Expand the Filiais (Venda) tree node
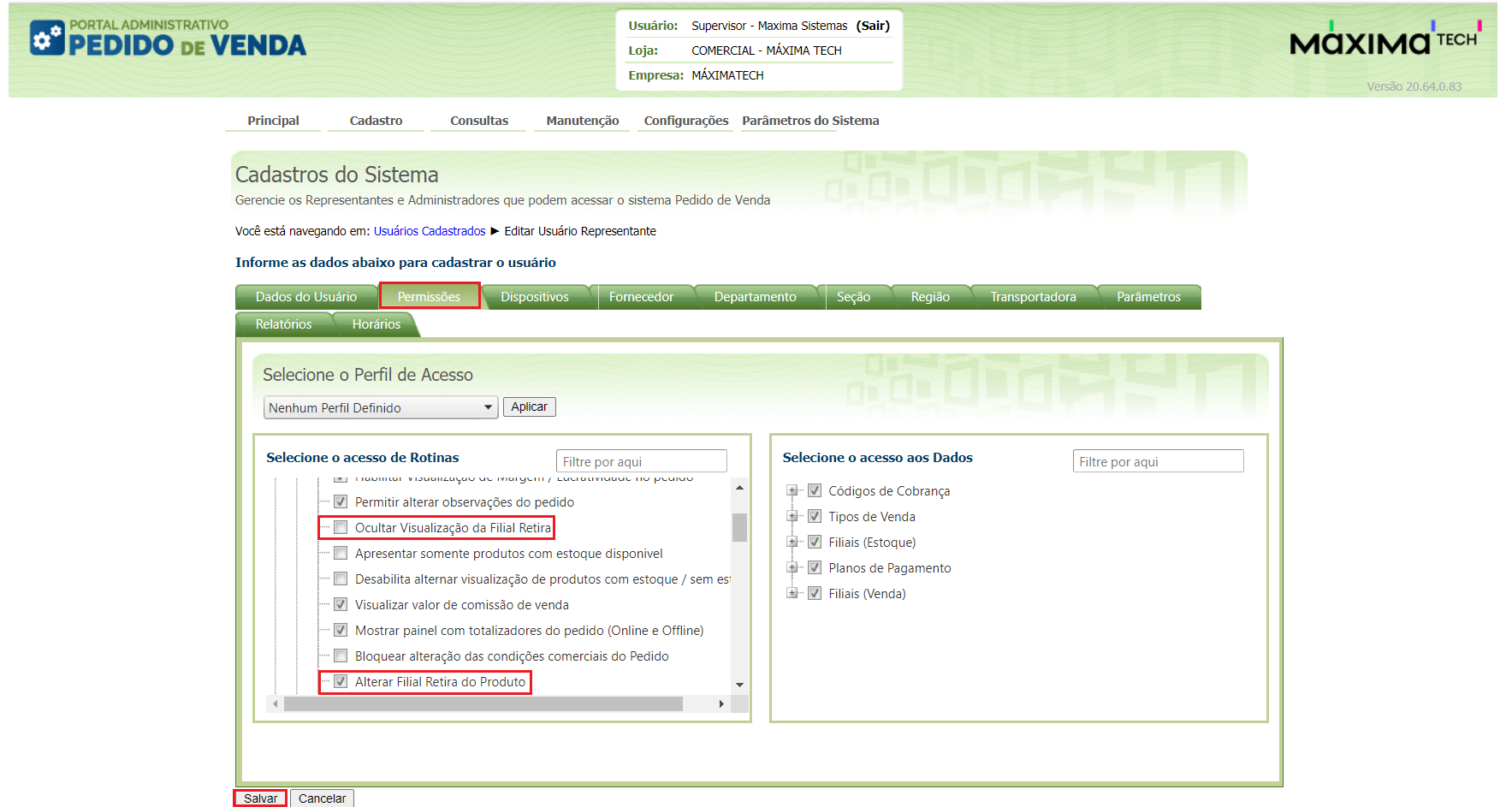 (792, 593)
